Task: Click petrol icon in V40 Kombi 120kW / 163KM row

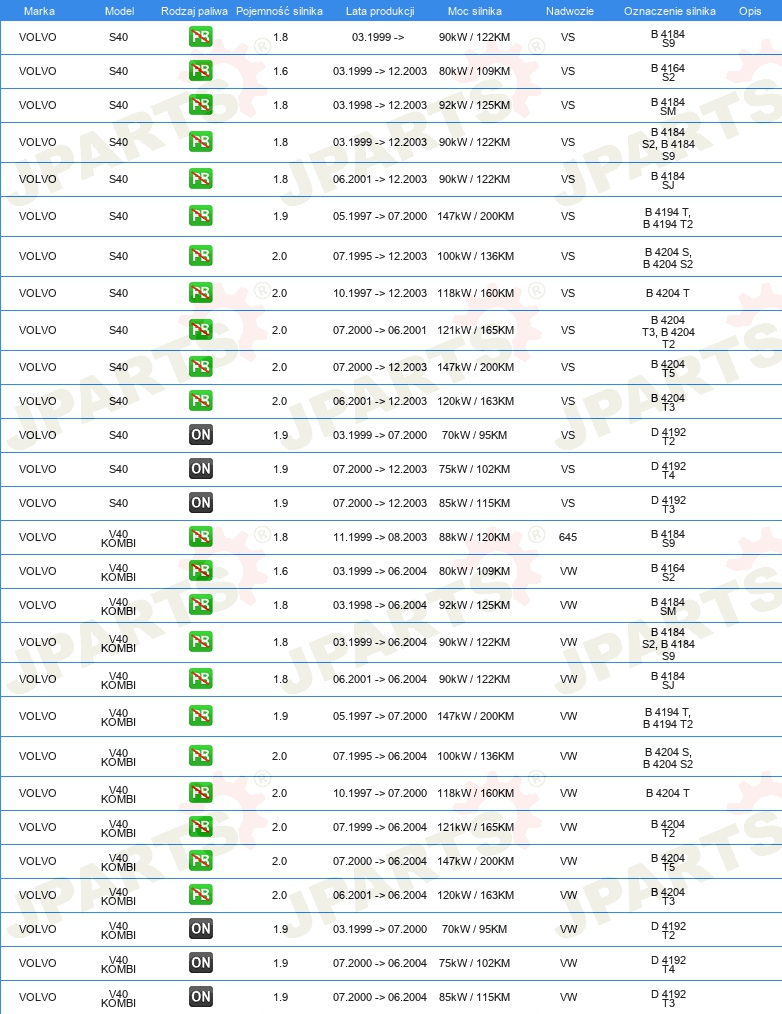Action: point(201,894)
